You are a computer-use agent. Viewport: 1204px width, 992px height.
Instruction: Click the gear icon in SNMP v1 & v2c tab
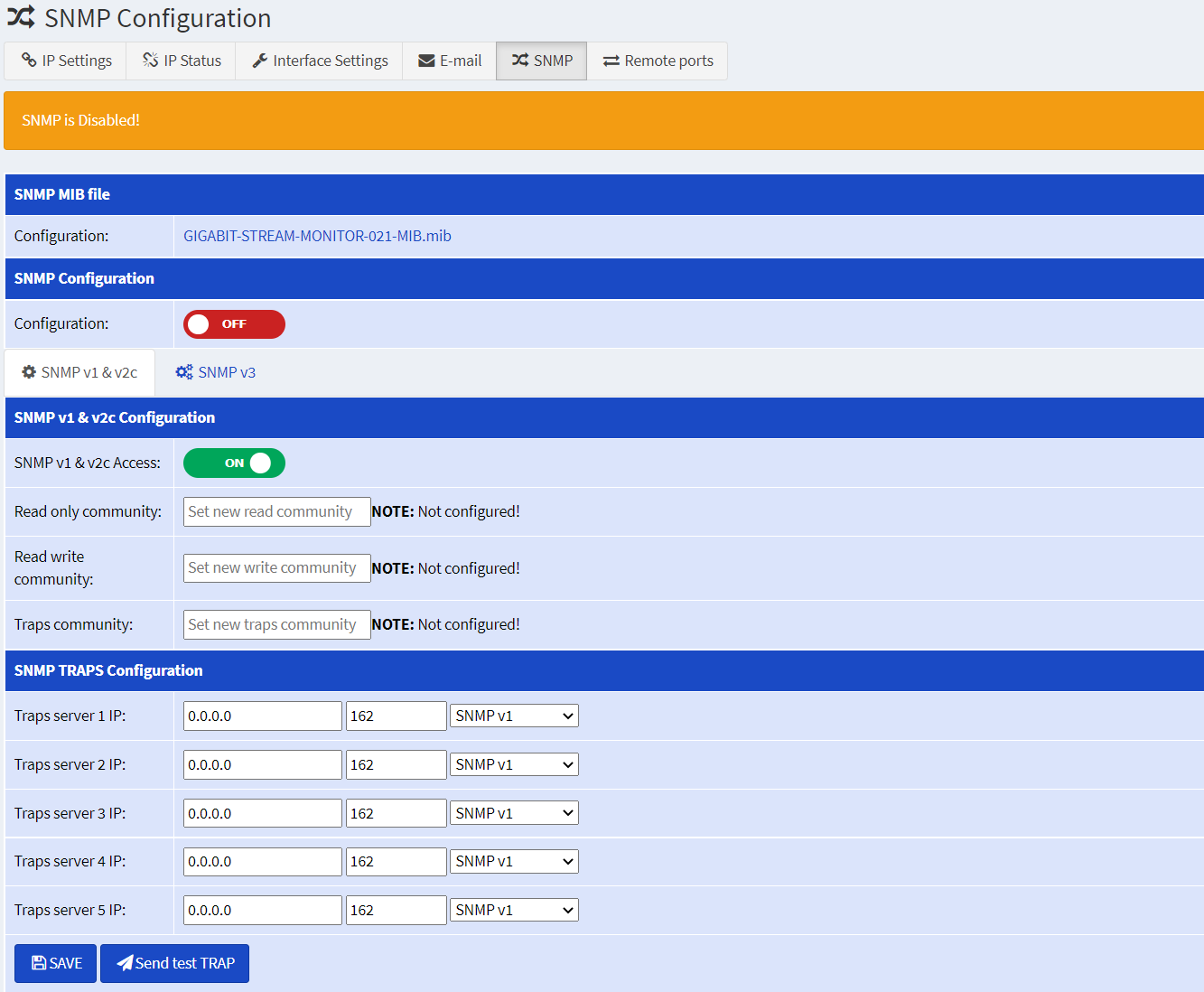click(x=29, y=371)
